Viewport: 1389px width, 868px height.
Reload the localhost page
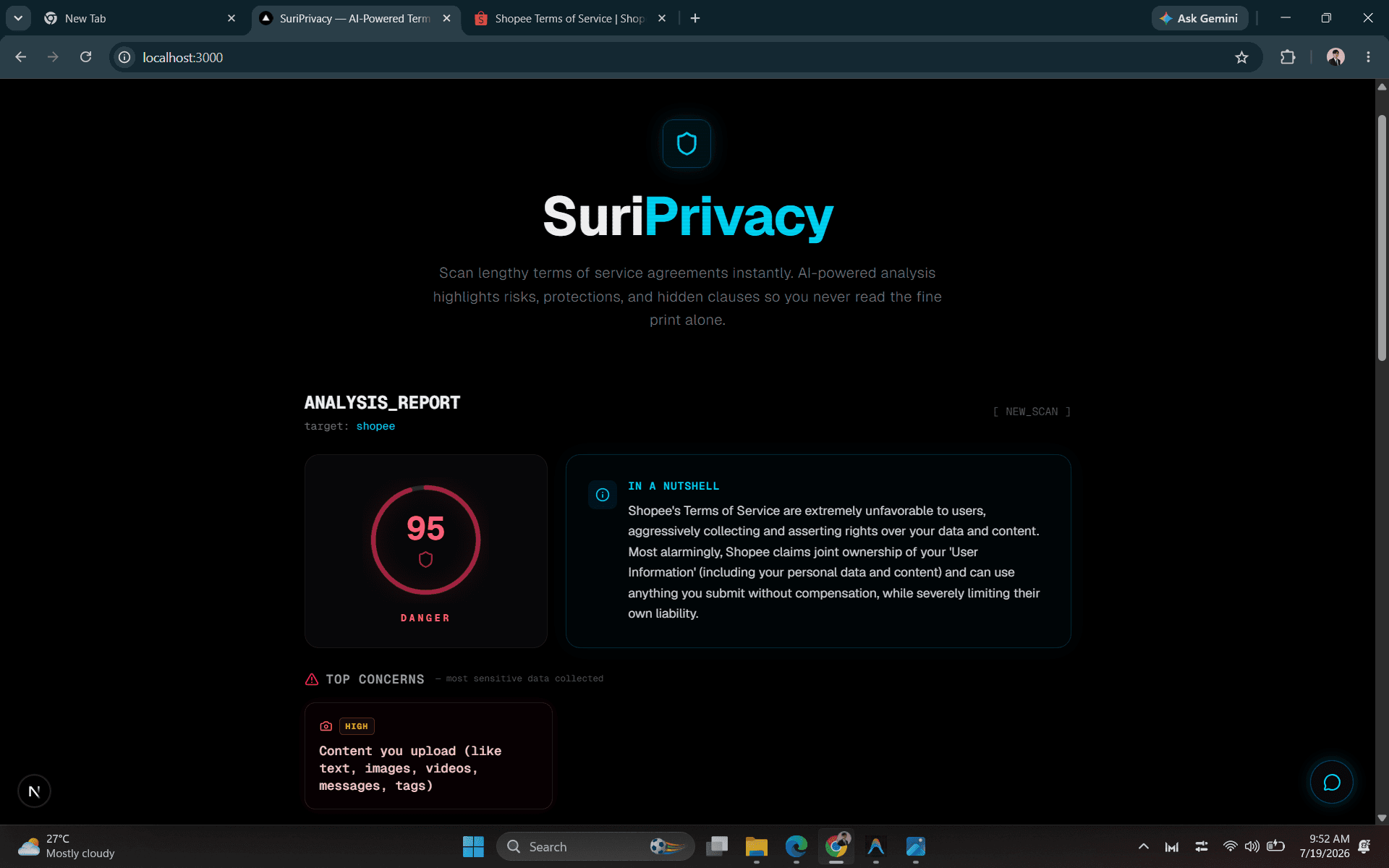click(x=85, y=57)
